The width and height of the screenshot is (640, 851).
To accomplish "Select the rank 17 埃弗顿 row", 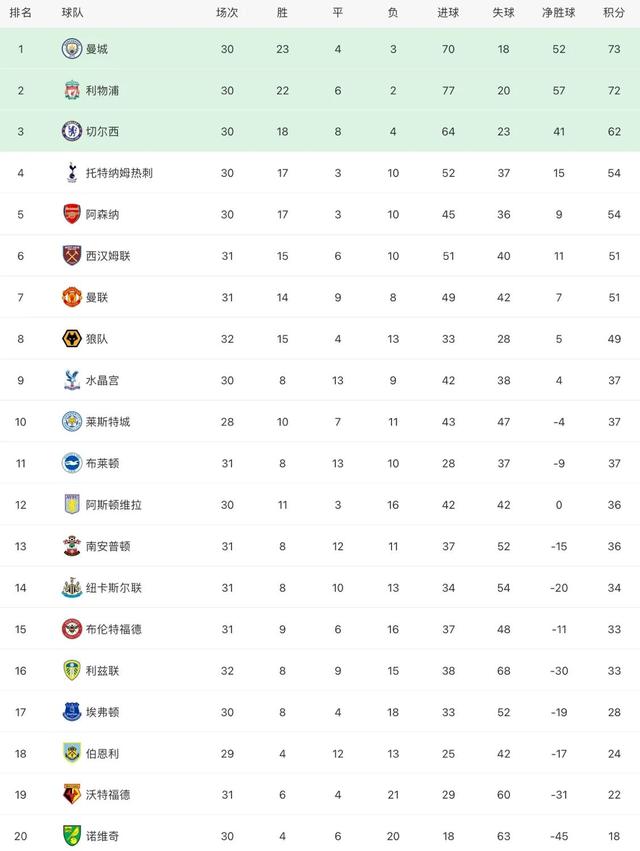I will 320,712.
